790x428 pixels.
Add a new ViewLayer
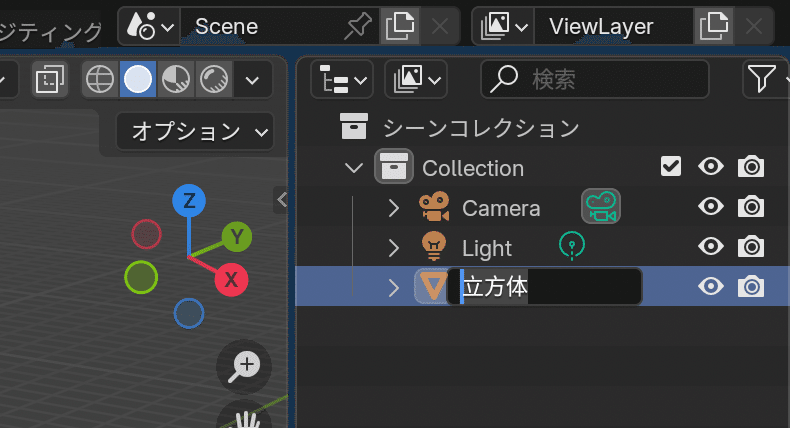pos(713,26)
